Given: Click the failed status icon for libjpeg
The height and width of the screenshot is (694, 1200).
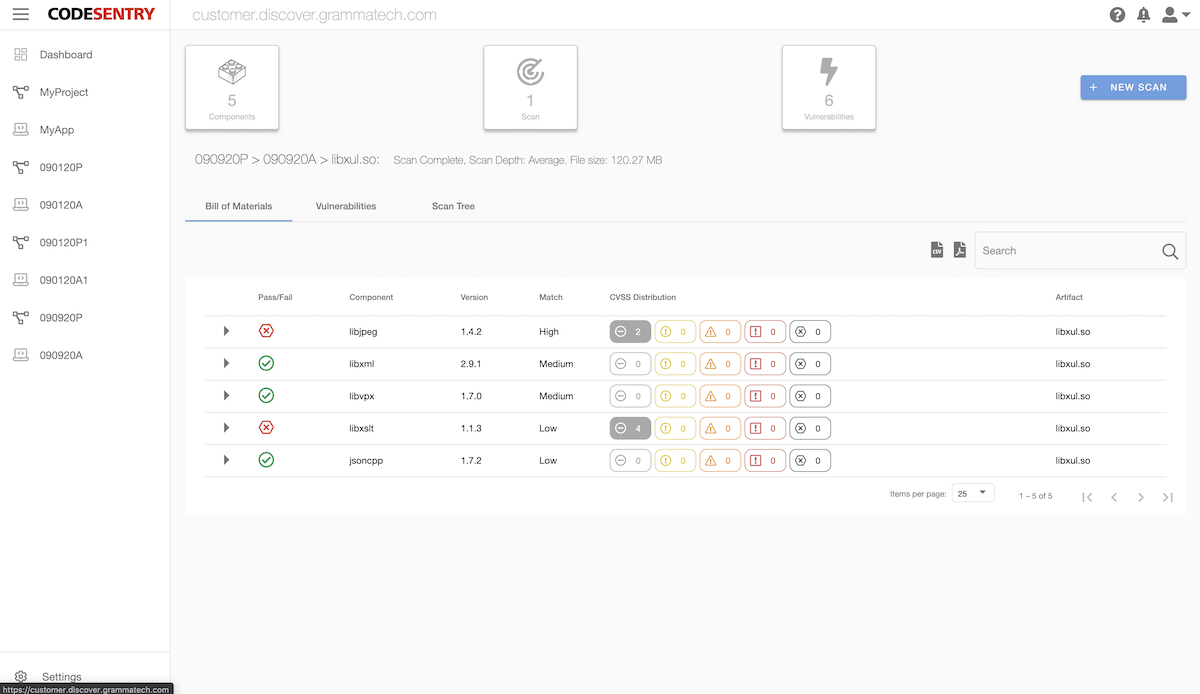Looking at the screenshot, I should coord(266,331).
